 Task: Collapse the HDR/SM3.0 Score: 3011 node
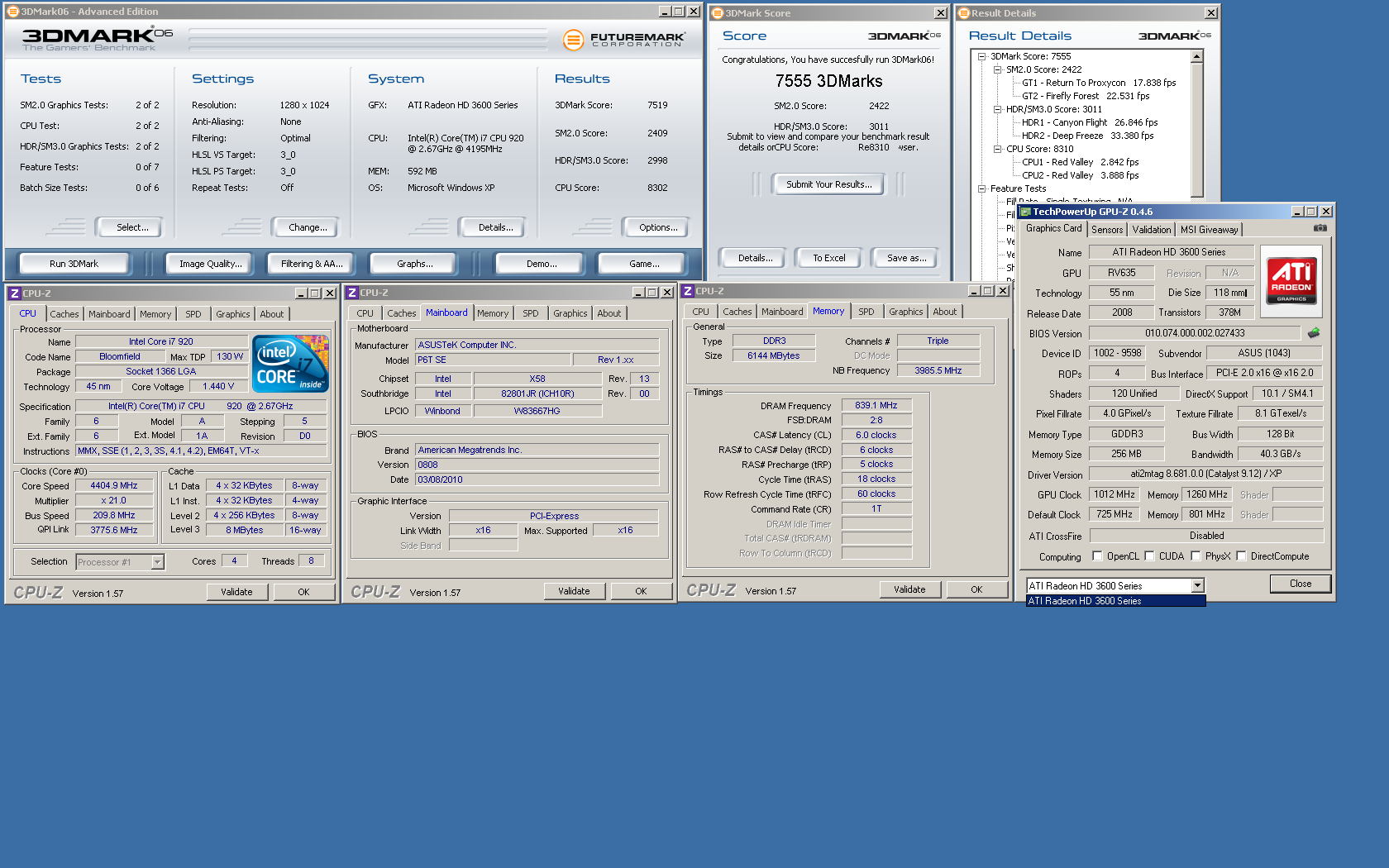click(x=997, y=109)
